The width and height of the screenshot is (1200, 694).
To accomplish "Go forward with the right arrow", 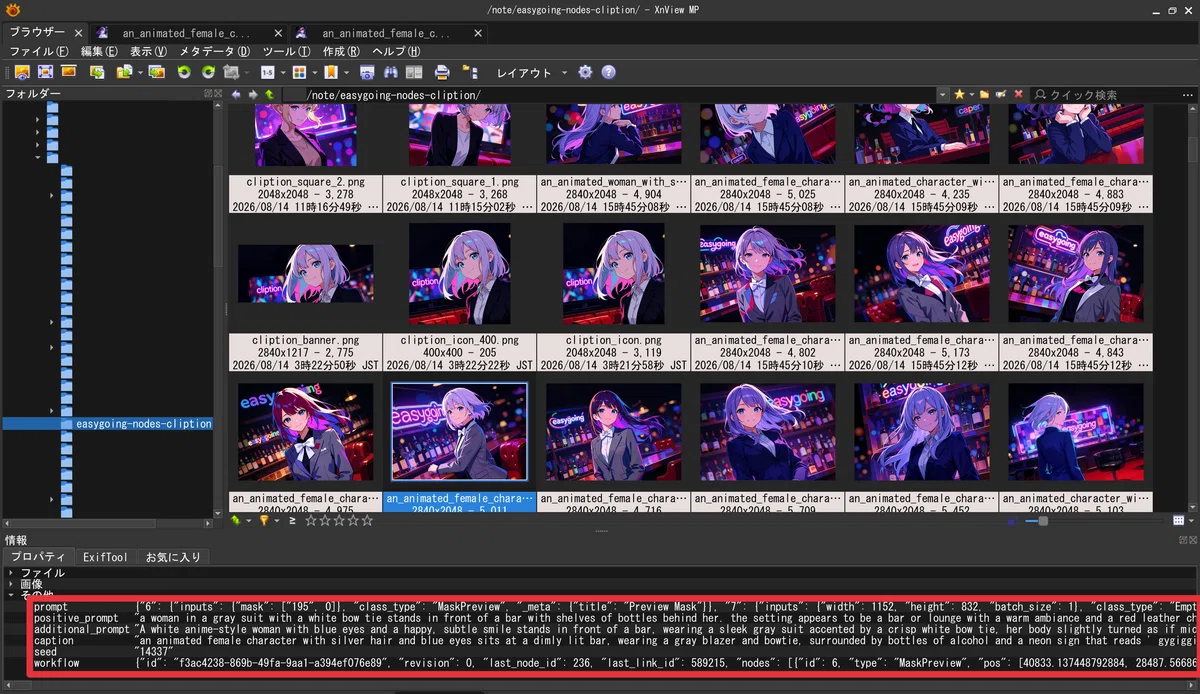I will point(253,94).
